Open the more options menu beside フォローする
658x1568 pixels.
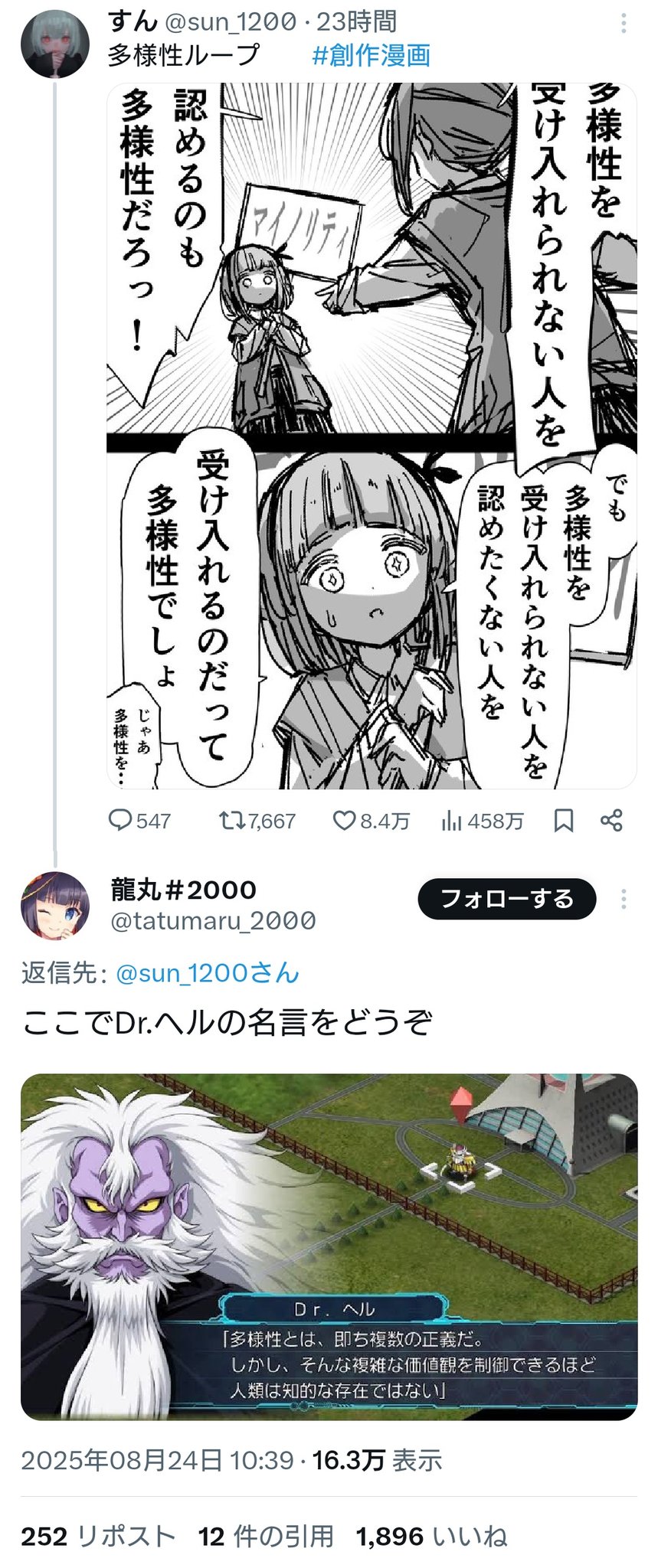coord(624,899)
